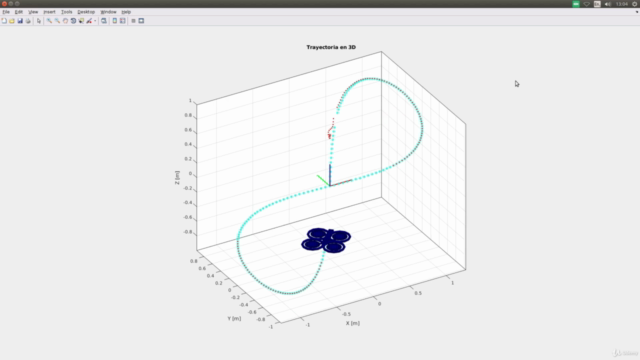Open the File menu
This screenshot has width=640, height=360.
pyautogui.click(x=6, y=12)
